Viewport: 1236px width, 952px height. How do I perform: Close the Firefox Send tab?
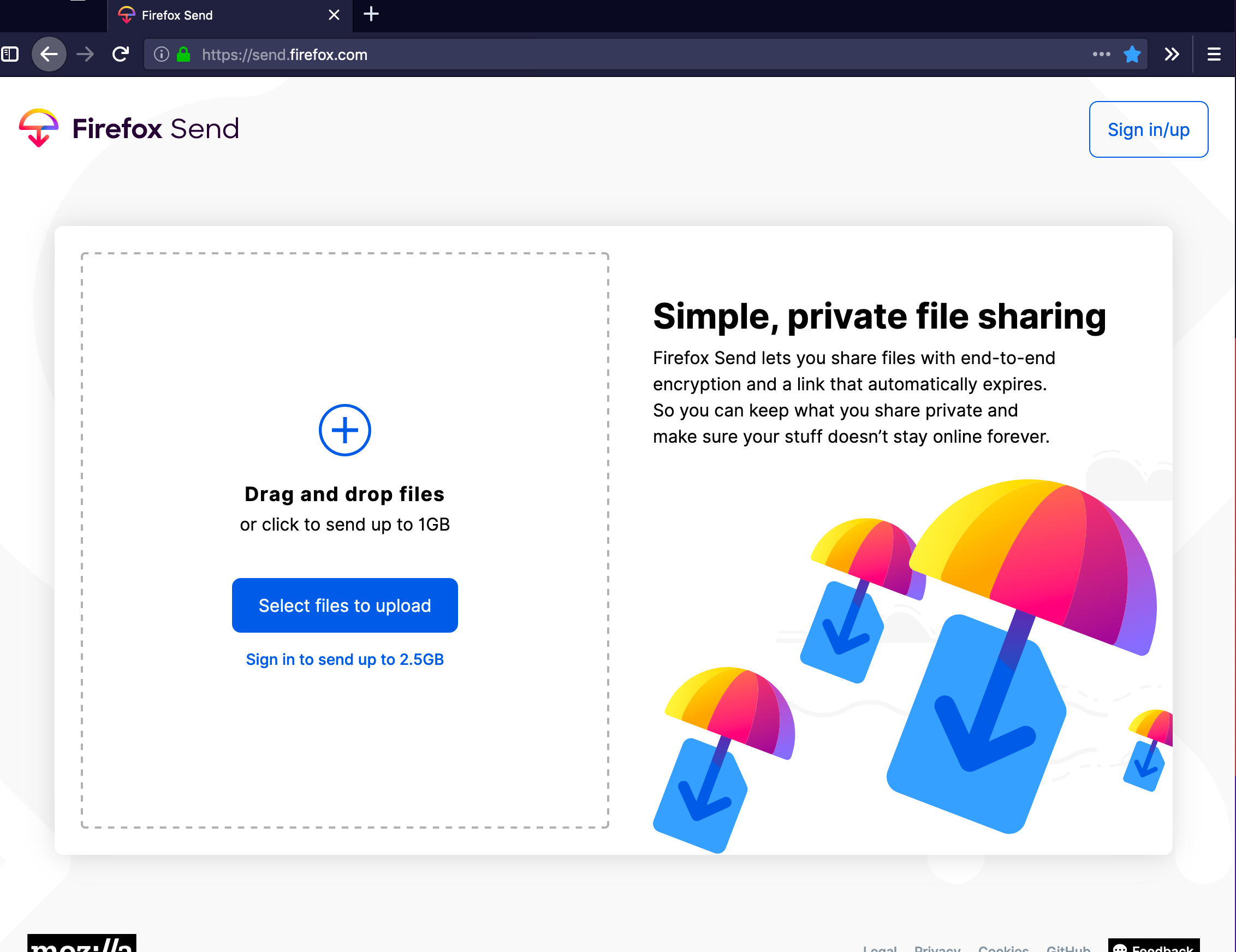[334, 15]
